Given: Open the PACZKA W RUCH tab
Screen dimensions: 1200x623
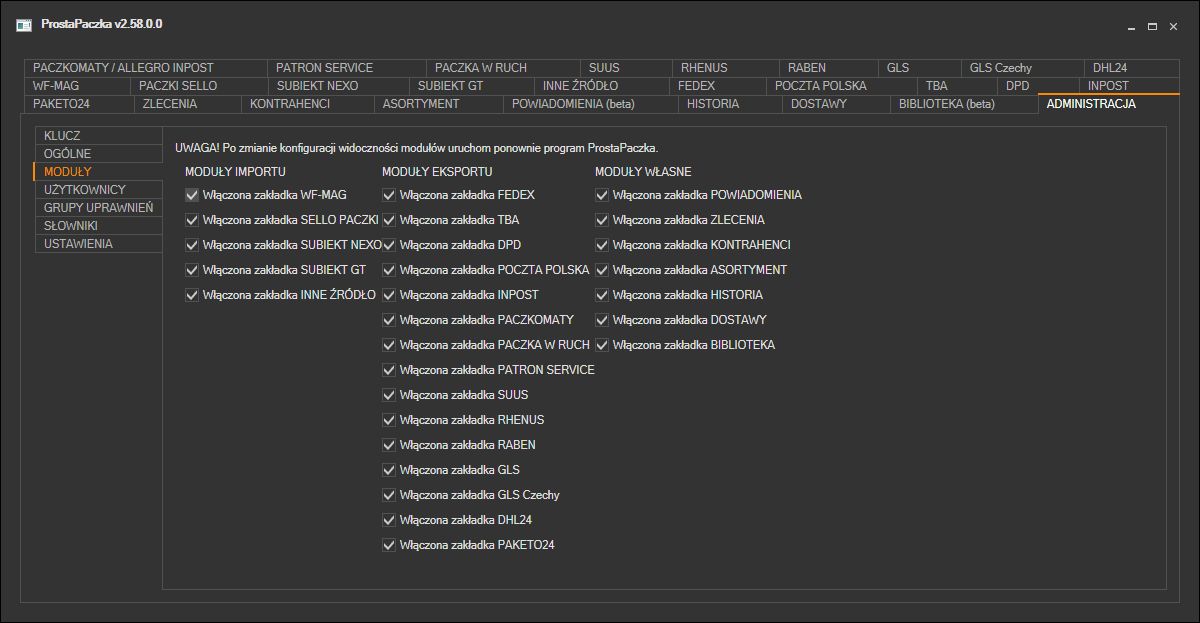Looking at the screenshot, I should tap(502, 68).
